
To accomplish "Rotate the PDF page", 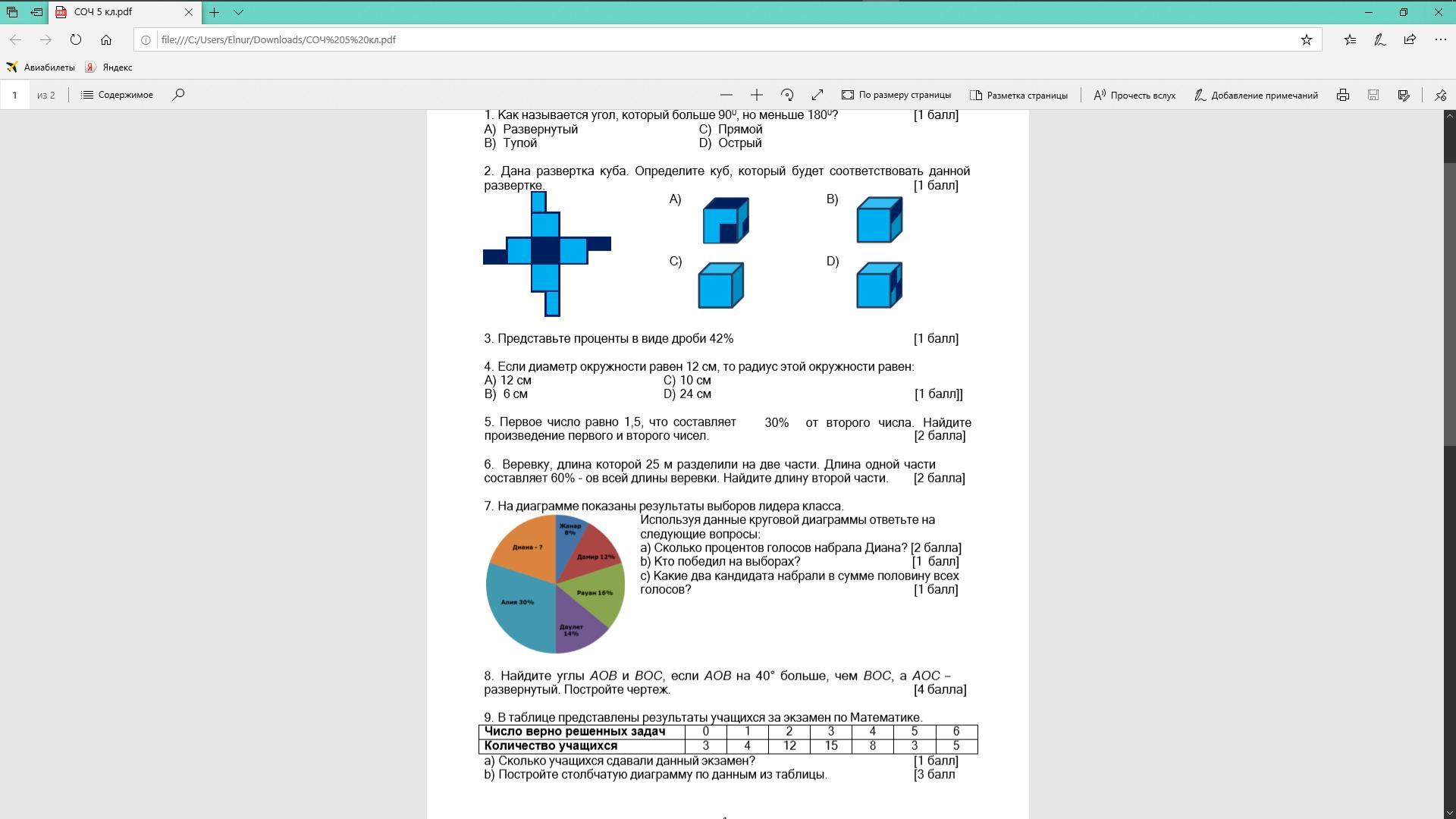I will tap(786, 95).
